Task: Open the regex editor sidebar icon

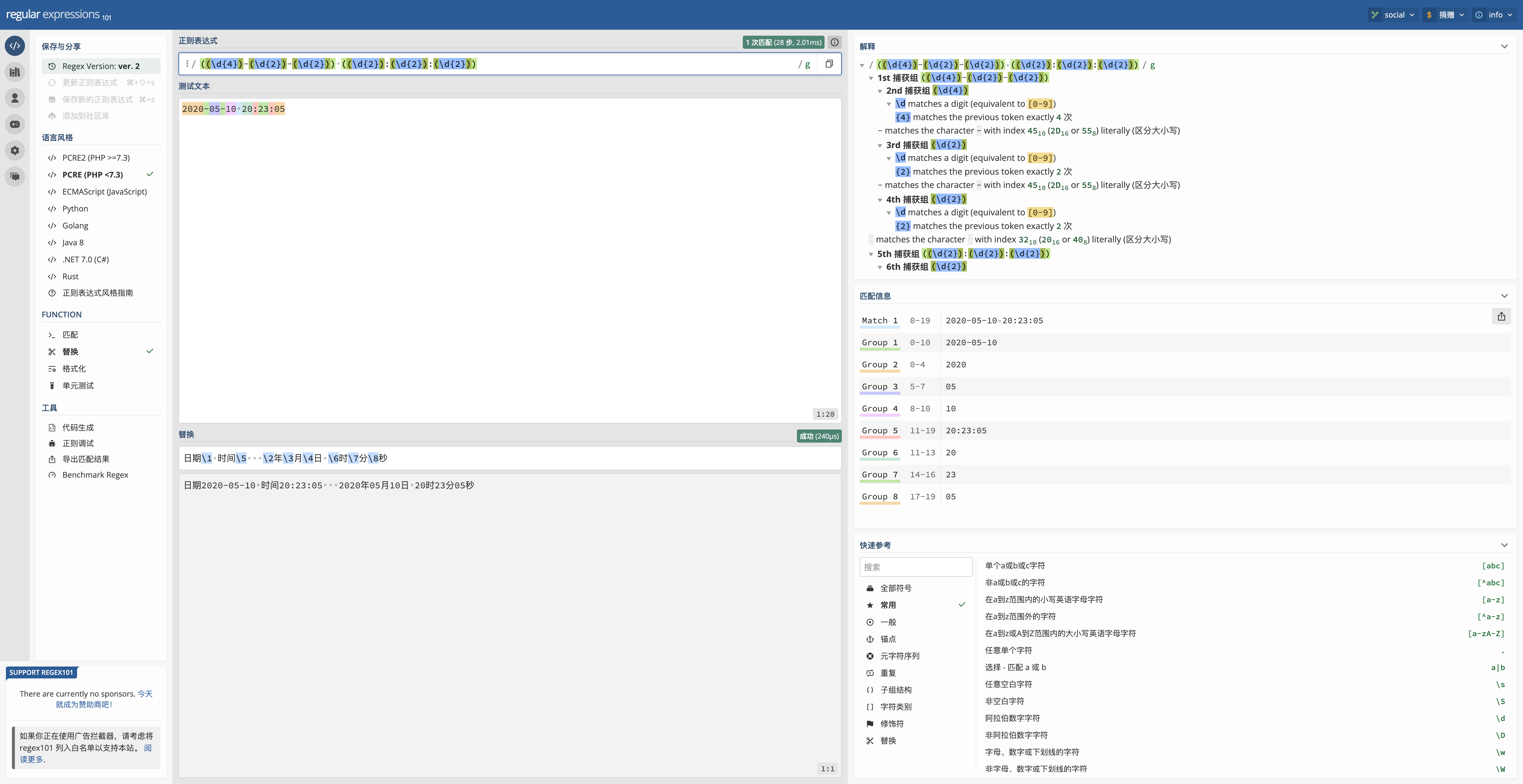Action: tap(15, 46)
